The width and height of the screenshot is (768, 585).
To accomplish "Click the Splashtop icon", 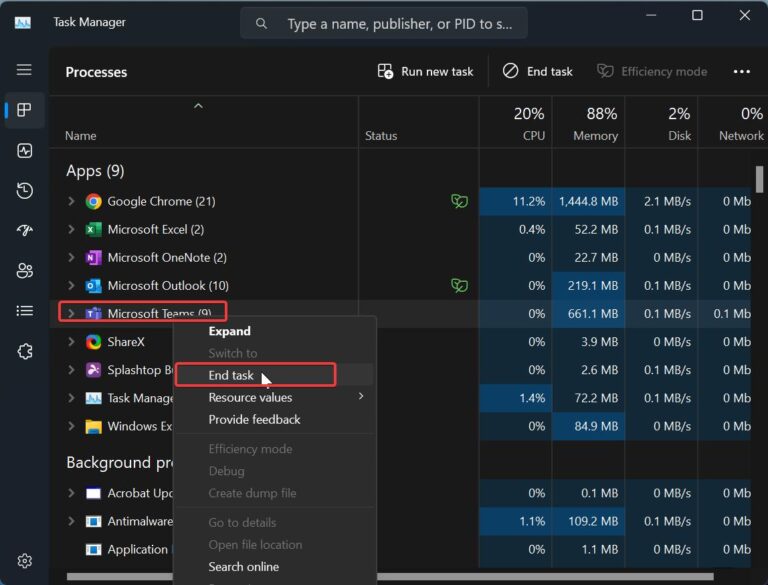I will (93, 369).
